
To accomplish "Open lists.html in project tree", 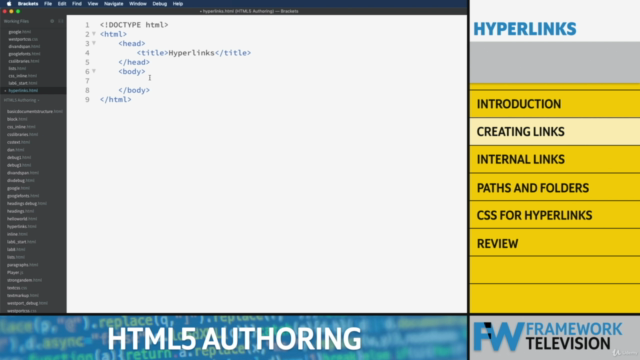I will pyautogui.click(x=16, y=257).
